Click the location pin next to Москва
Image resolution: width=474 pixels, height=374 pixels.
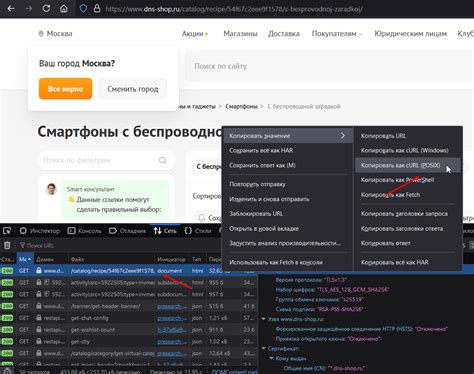(x=41, y=34)
